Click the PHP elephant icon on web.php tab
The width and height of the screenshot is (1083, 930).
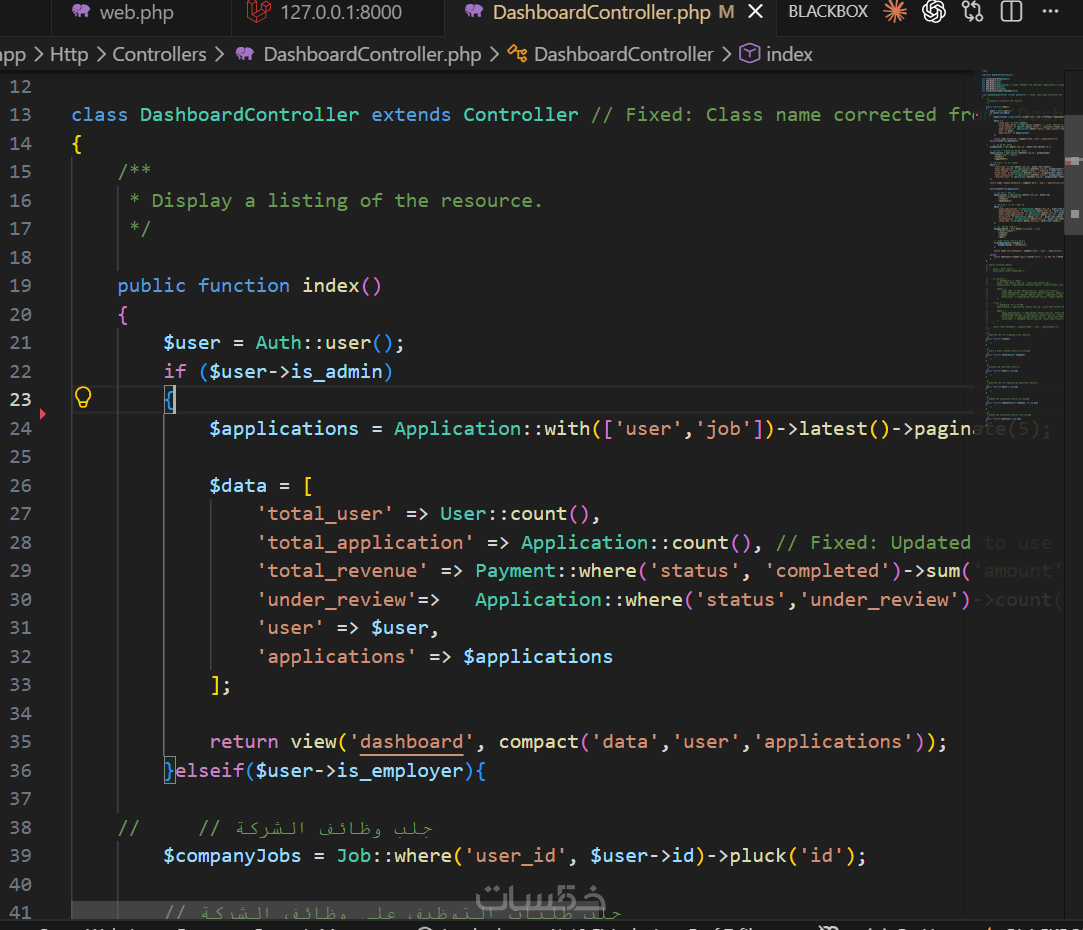click(81, 11)
